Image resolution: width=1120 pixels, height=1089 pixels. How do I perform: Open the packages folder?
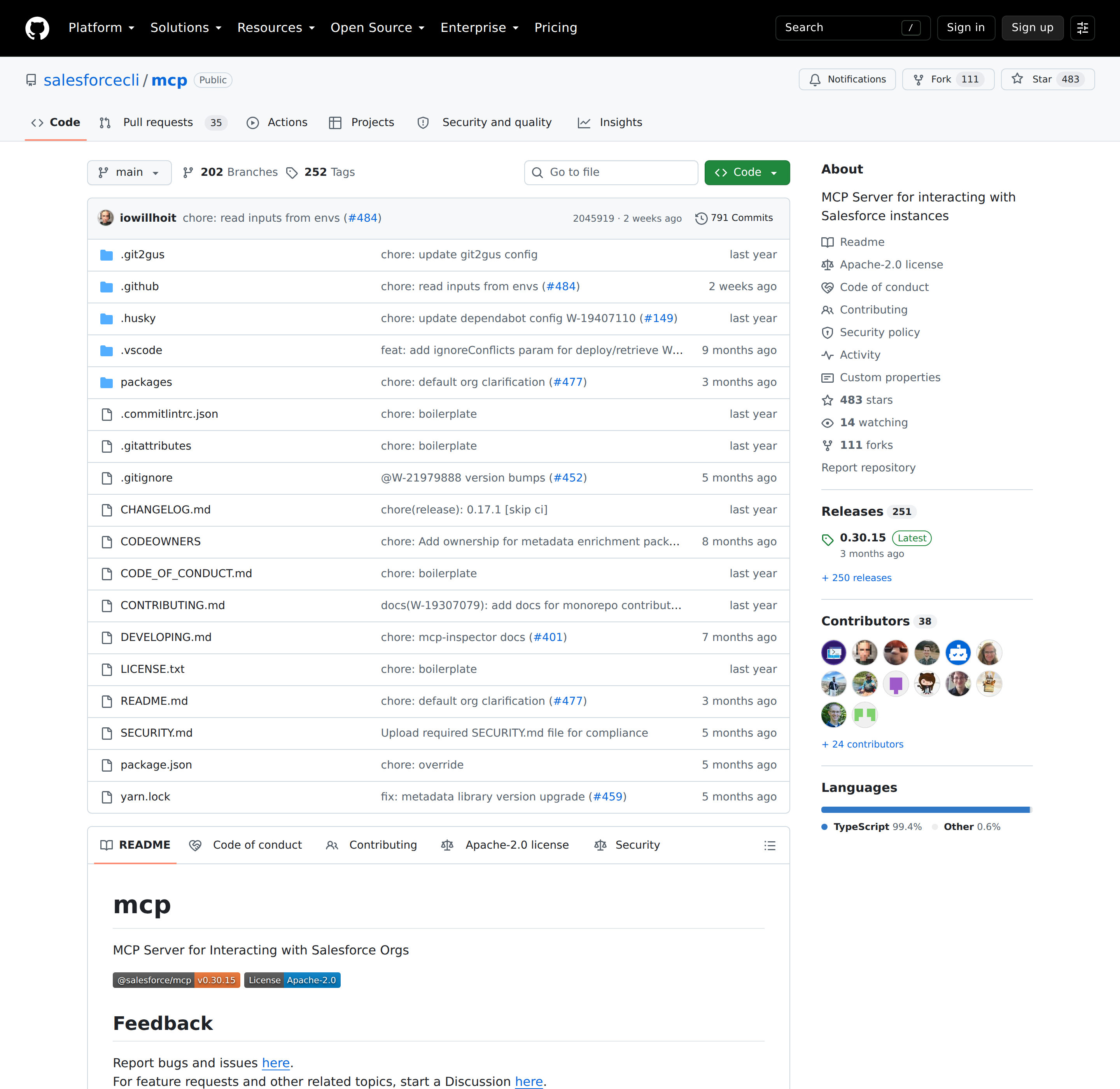pos(146,382)
